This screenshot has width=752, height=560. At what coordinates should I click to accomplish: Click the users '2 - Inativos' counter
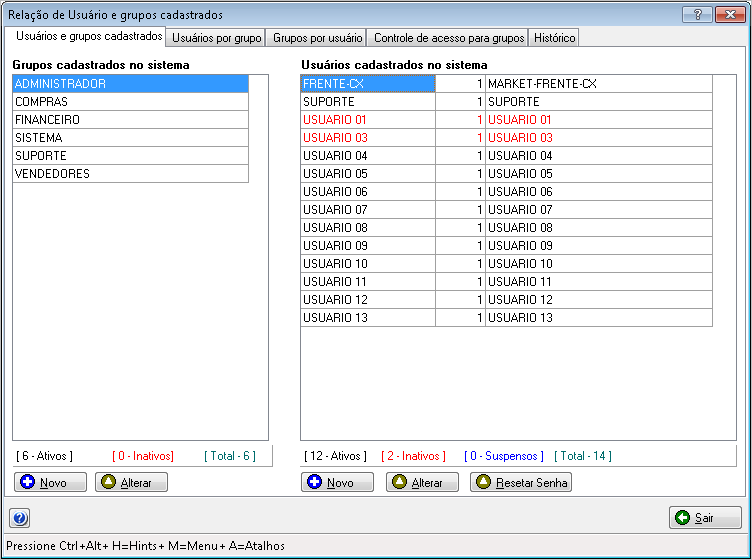(x=413, y=455)
